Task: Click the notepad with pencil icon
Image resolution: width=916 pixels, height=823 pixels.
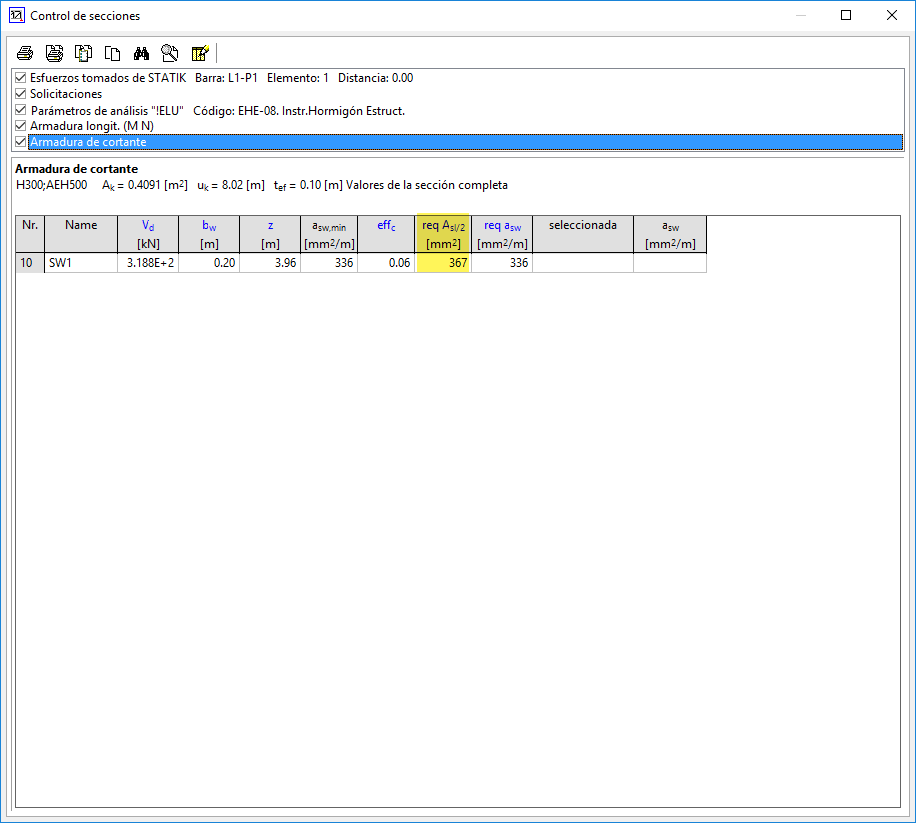Action: click(x=200, y=53)
